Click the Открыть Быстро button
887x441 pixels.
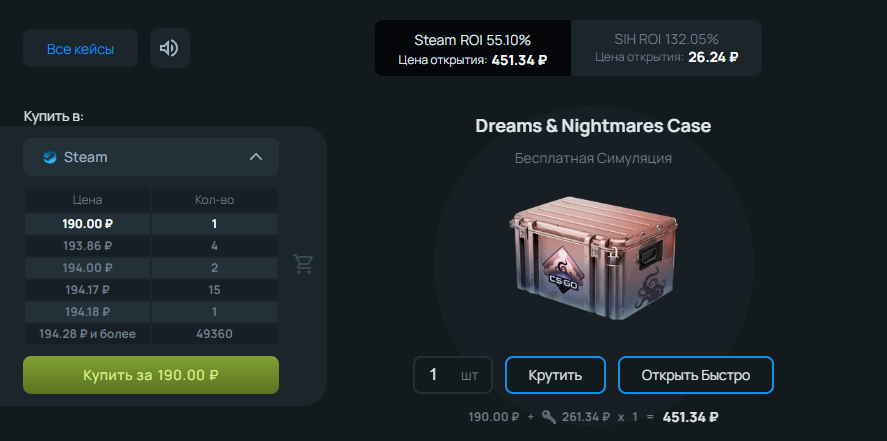(x=695, y=375)
